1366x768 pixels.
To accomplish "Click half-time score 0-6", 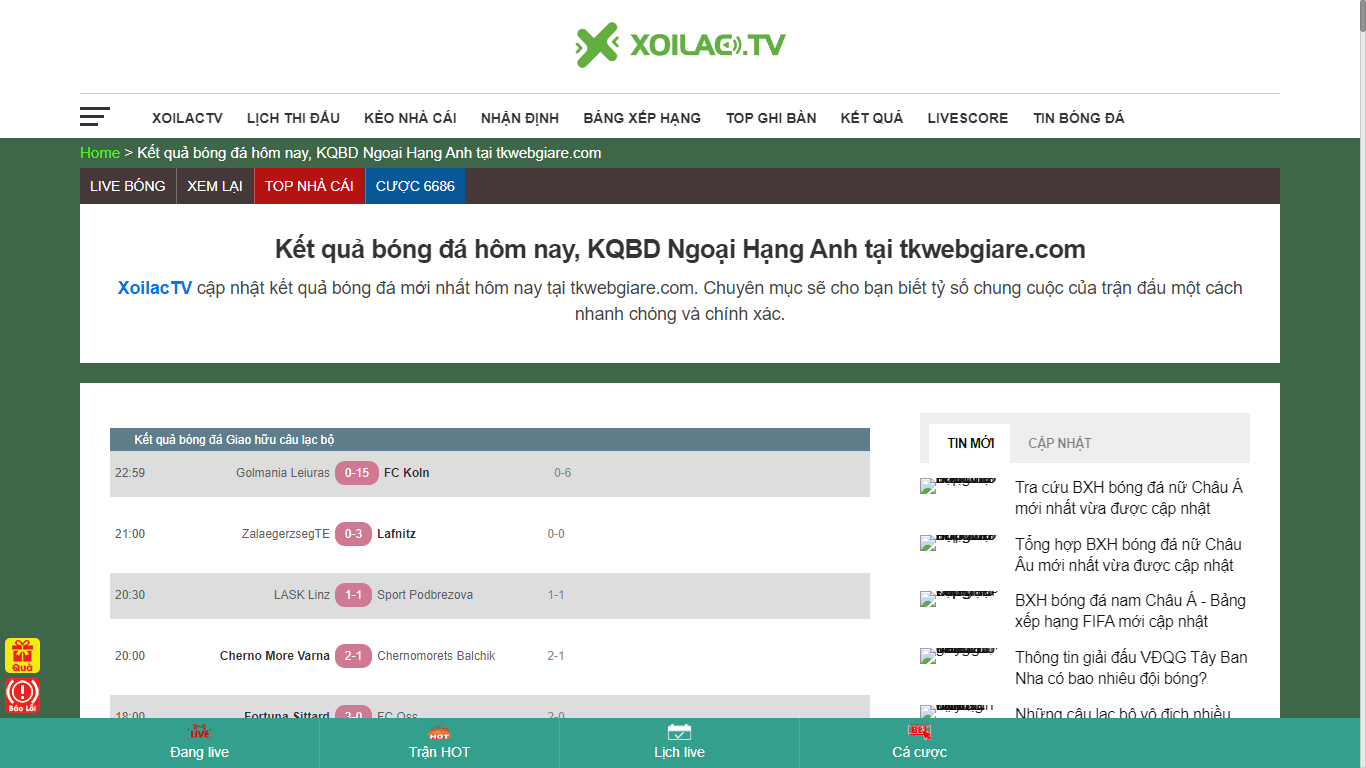I will click(x=563, y=473).
